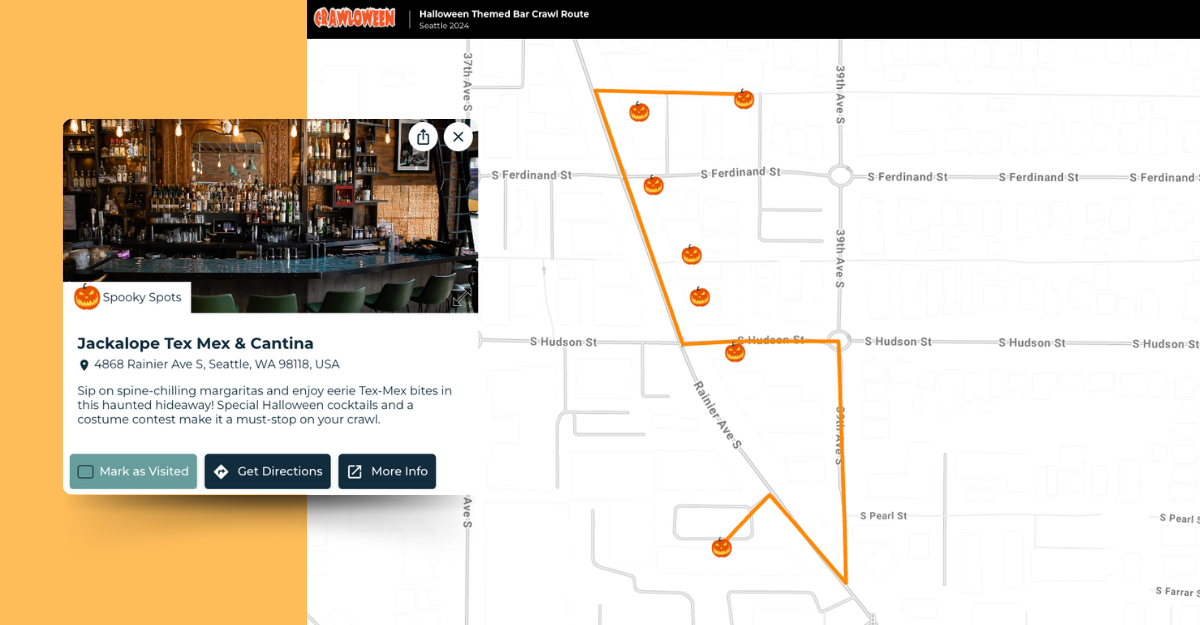This screenshot has width=1200, height=625.
Task: Click the Spooky Spots pumpkin badge
Action: coord(127,297)
